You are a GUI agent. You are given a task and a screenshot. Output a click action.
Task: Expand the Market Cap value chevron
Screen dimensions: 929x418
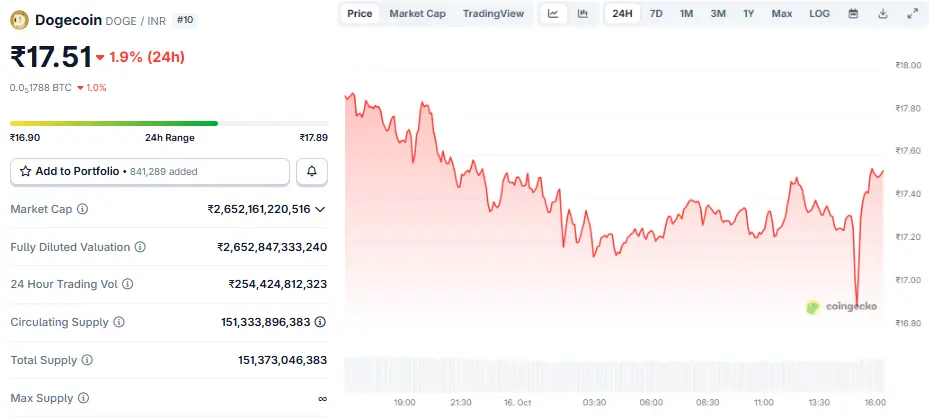[320, 209]
